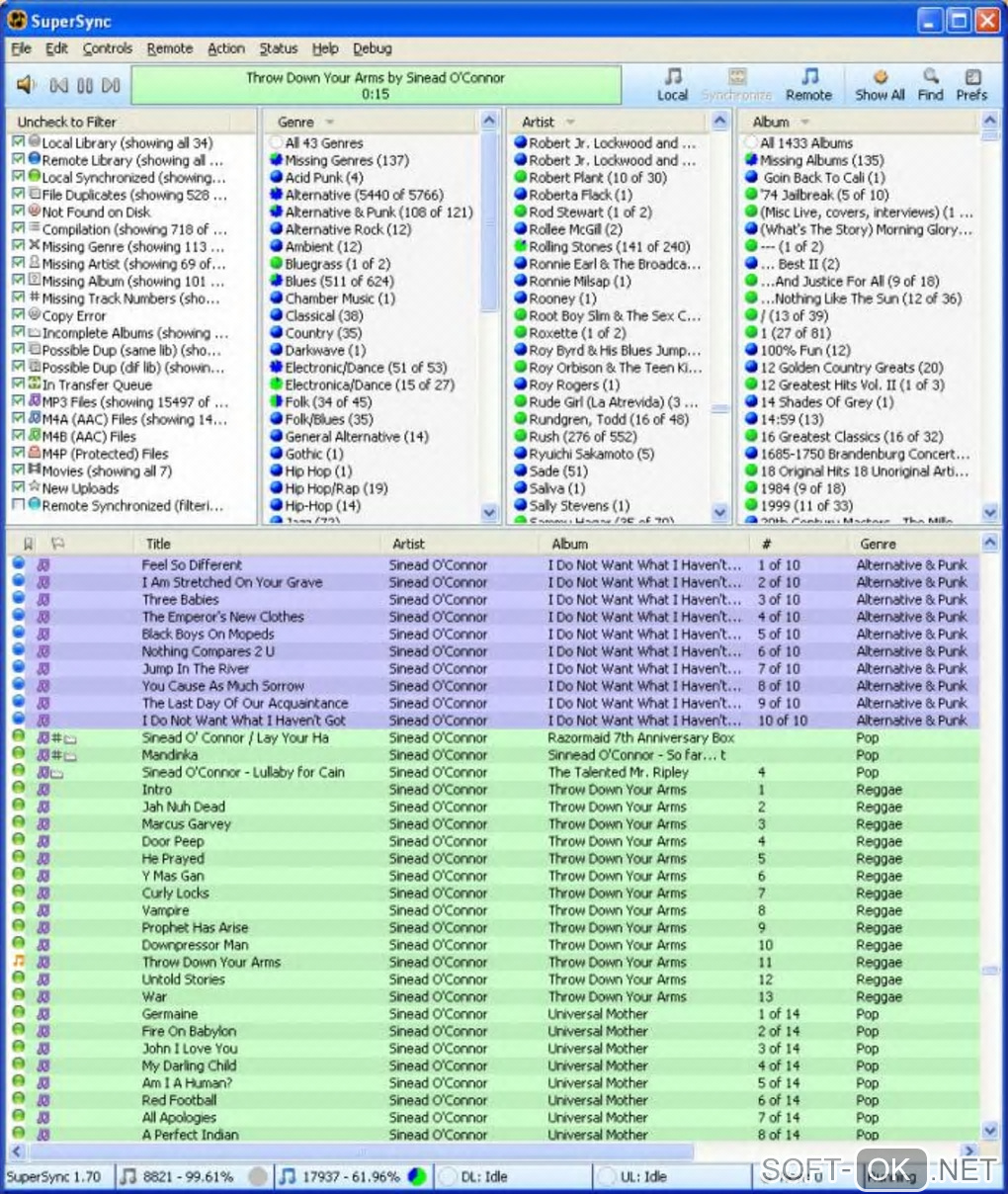The image size is (1008, 1194).
Task: Click the status icon on Germaine row
Action: tap(18, 1013)
